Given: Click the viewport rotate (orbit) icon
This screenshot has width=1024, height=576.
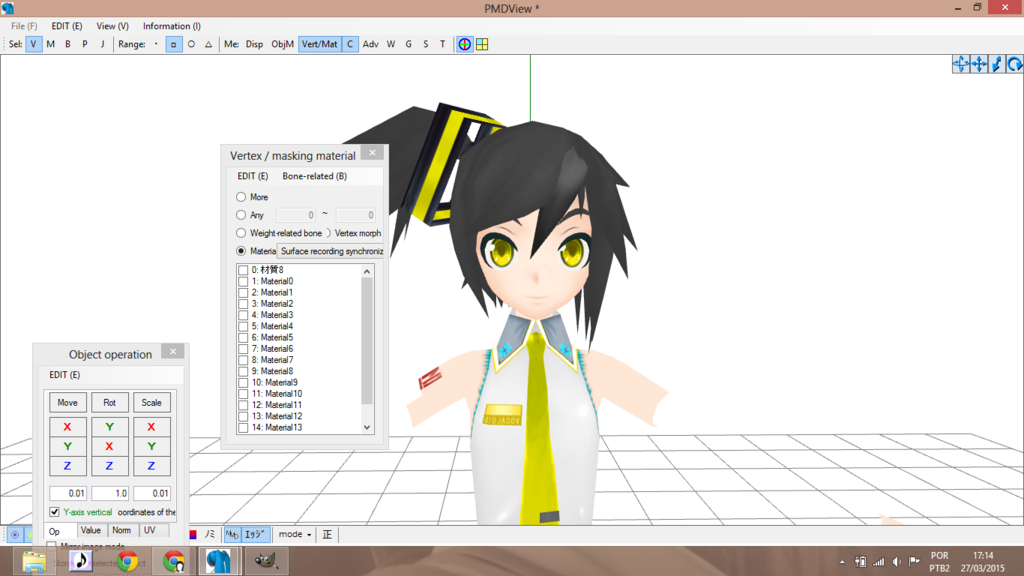Looking at the screenshot, I should pos(961,64).
